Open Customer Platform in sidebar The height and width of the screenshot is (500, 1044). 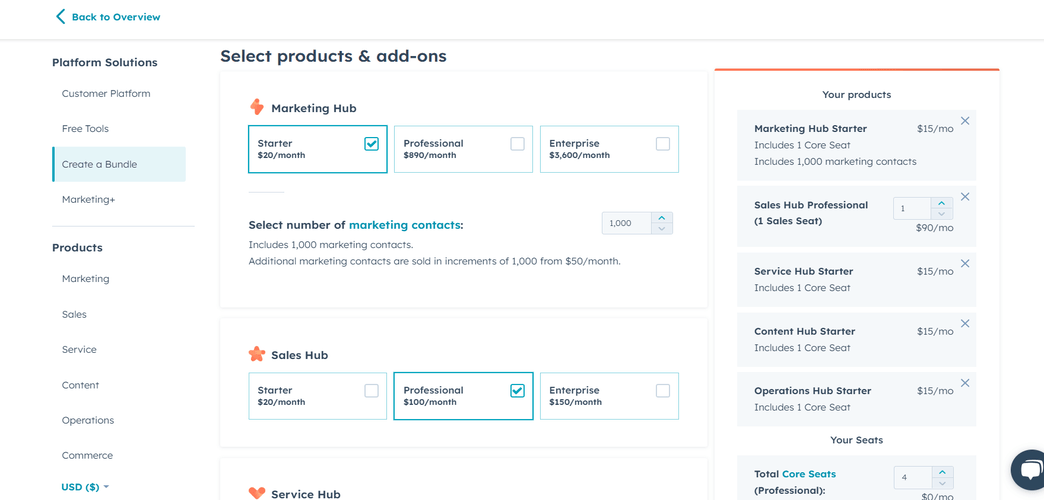click(x=106, y=94)
